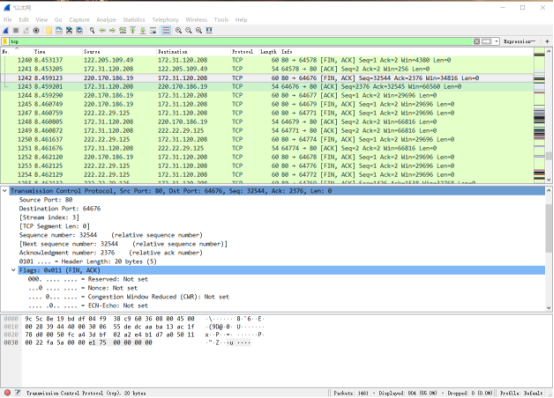Auto-size all columns toolbar icon
This screenshot has height=398, width=554.
(209, 31)
